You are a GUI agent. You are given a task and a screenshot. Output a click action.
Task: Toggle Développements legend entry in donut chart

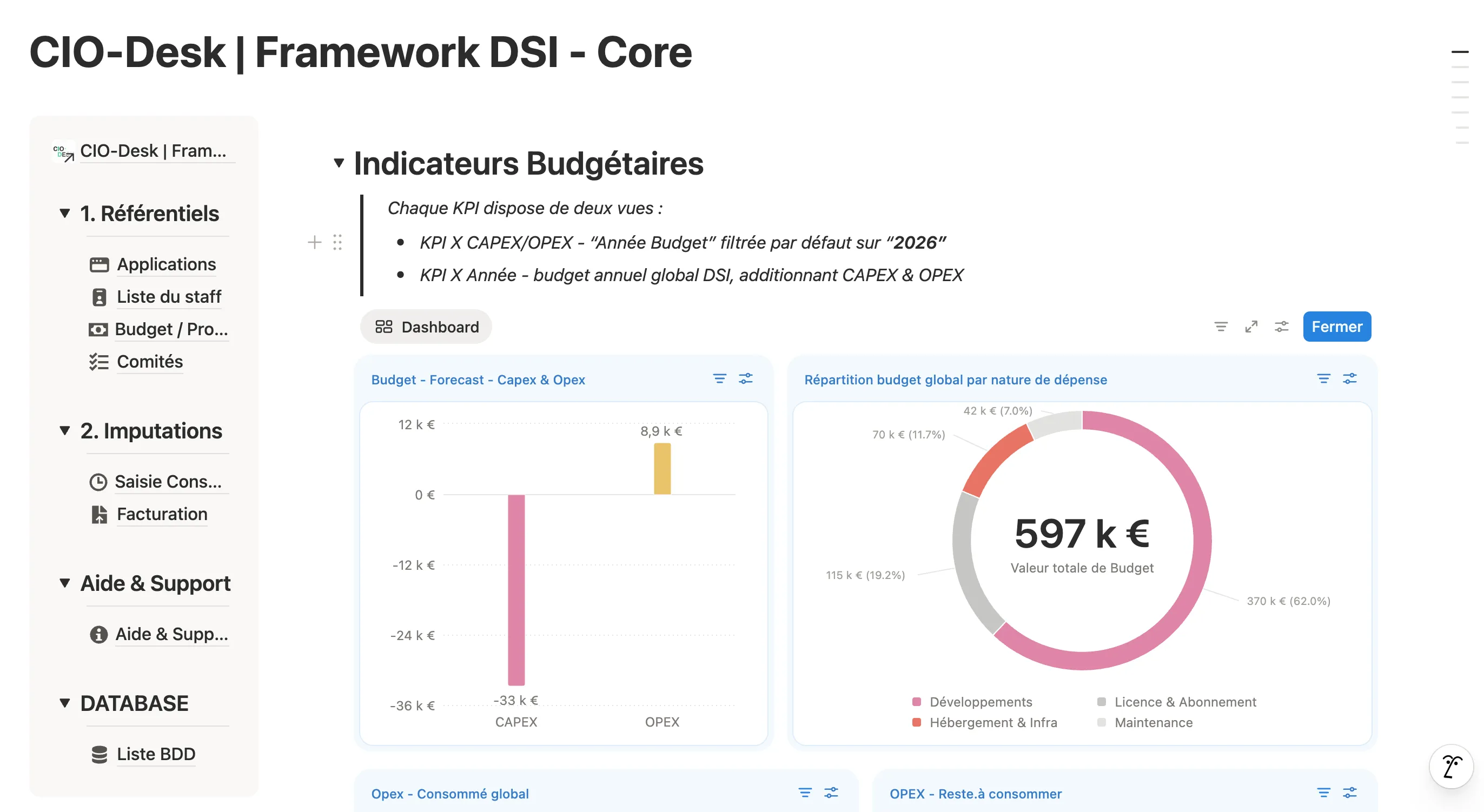pos(972,701)
